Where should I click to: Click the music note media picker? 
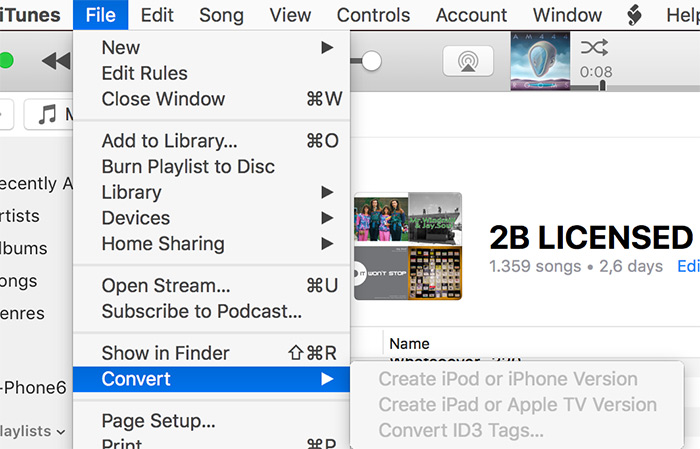(x=49, y=115)
